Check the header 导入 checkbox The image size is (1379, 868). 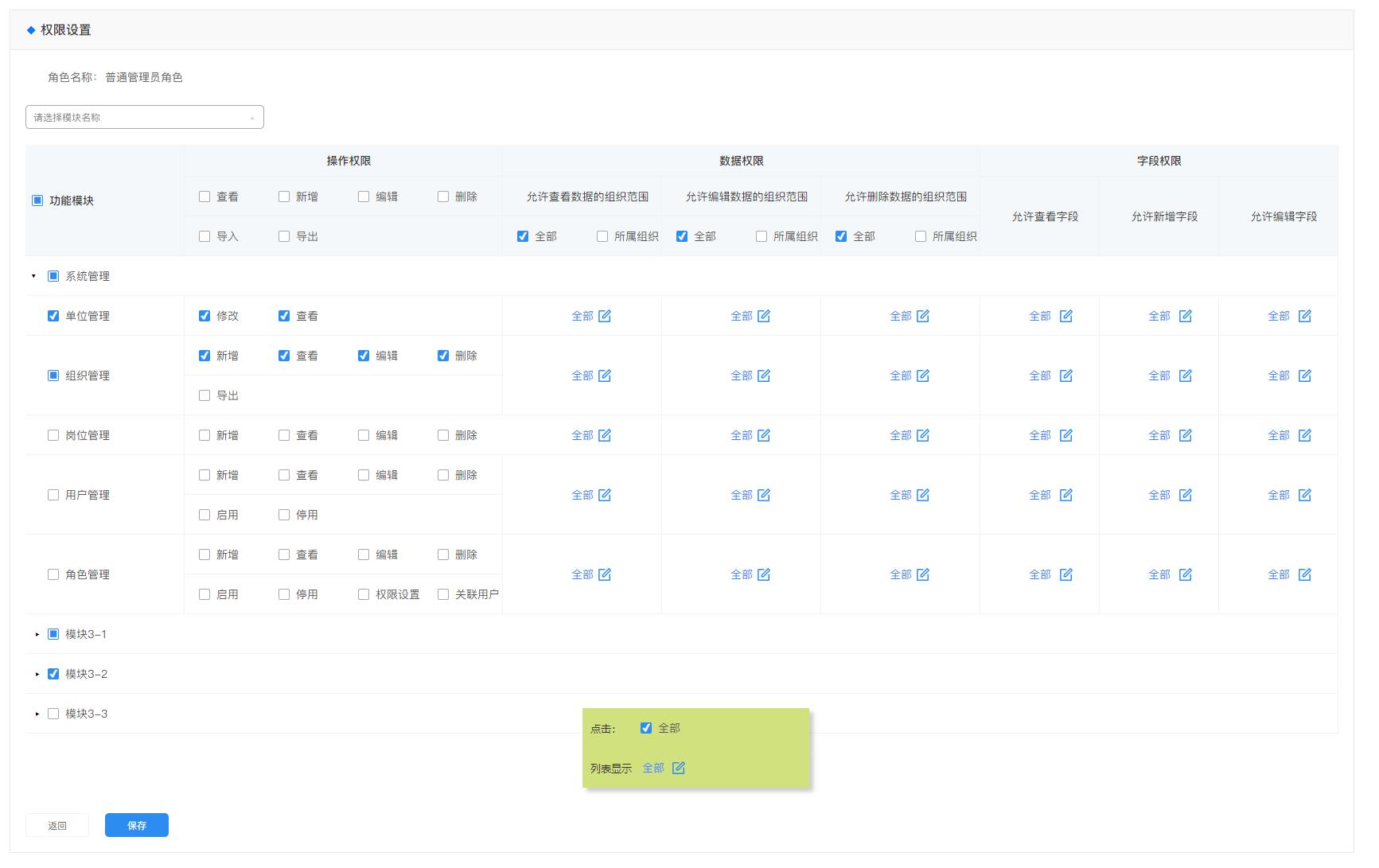coord(205,236)
